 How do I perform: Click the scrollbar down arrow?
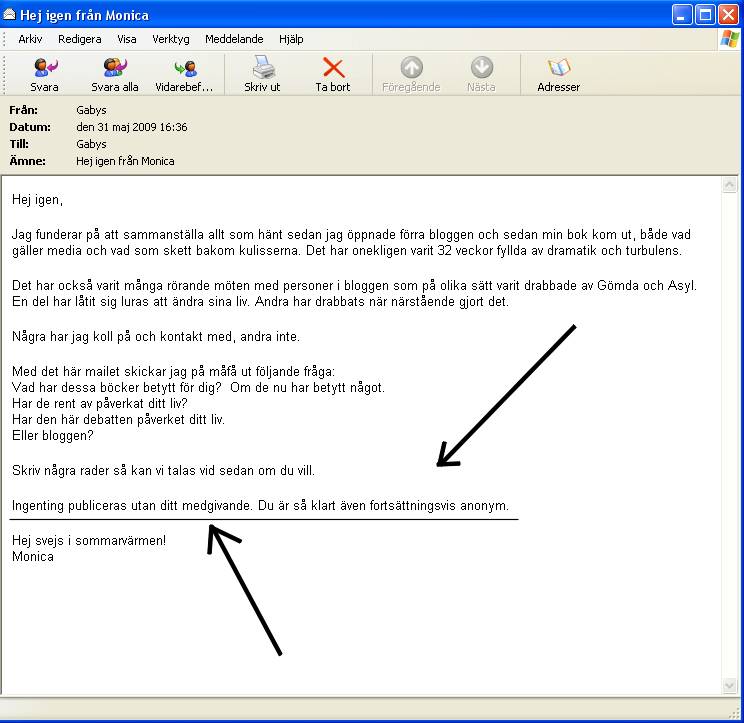729,685
